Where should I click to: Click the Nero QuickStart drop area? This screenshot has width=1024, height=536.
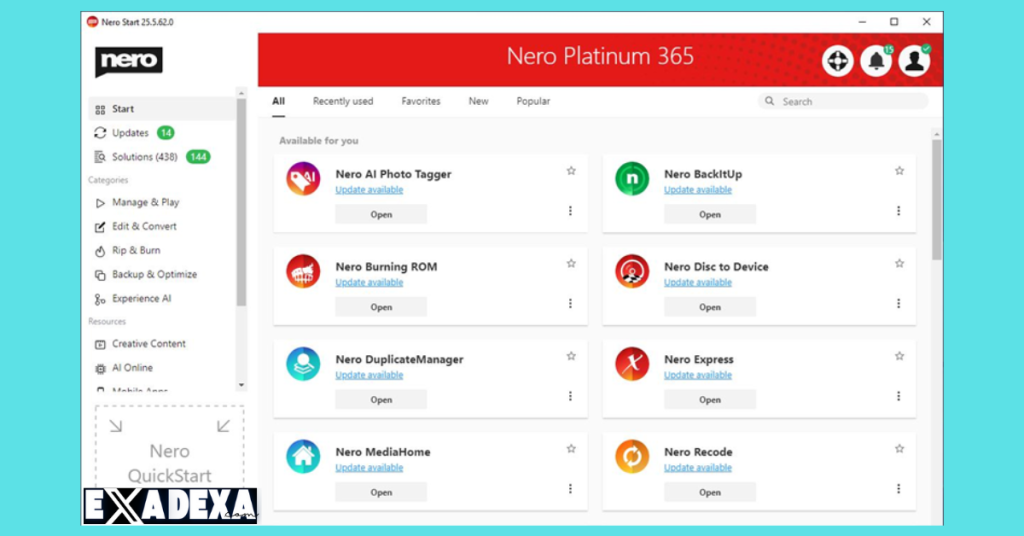click(x=169, y=447)
